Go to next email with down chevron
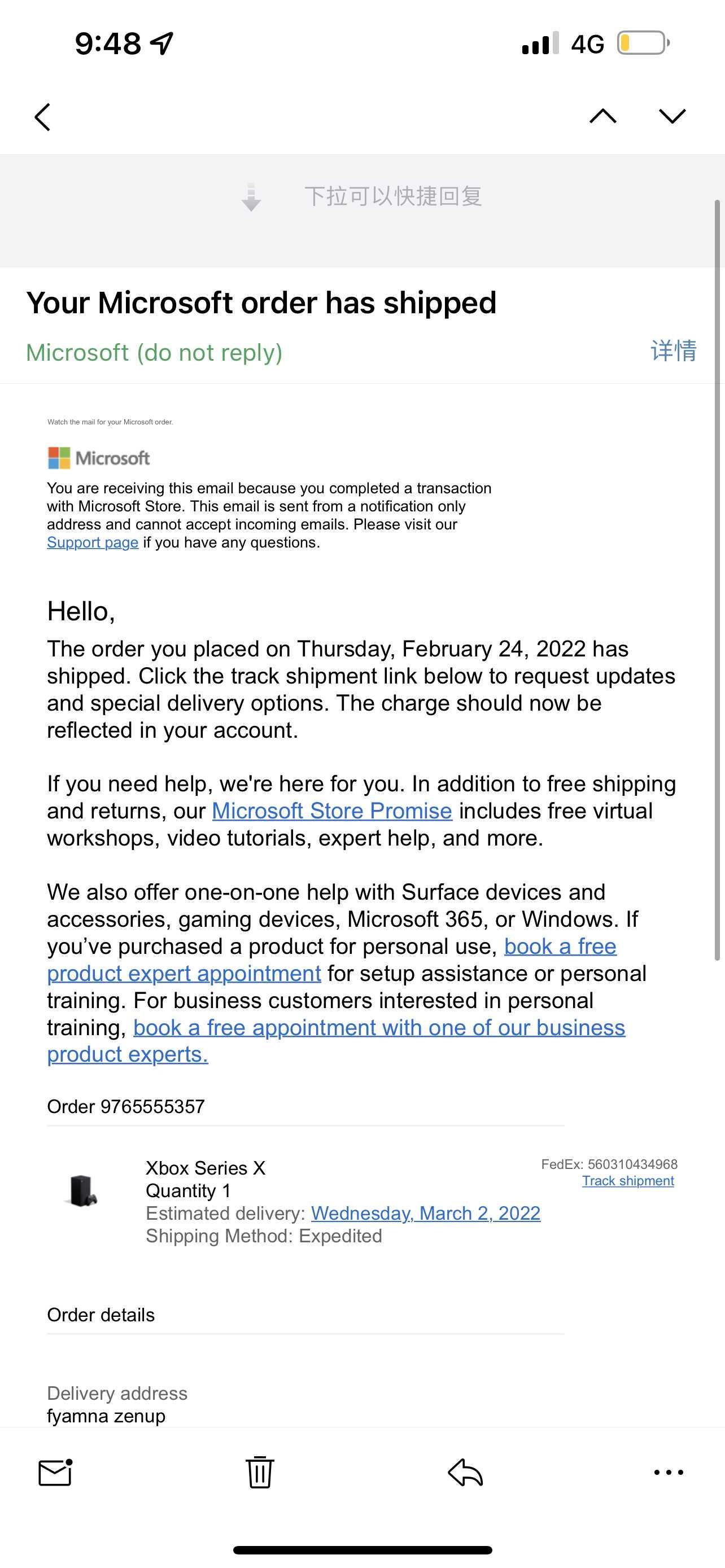The width and height of the screenshot is (725, 1568). (672, 116)
